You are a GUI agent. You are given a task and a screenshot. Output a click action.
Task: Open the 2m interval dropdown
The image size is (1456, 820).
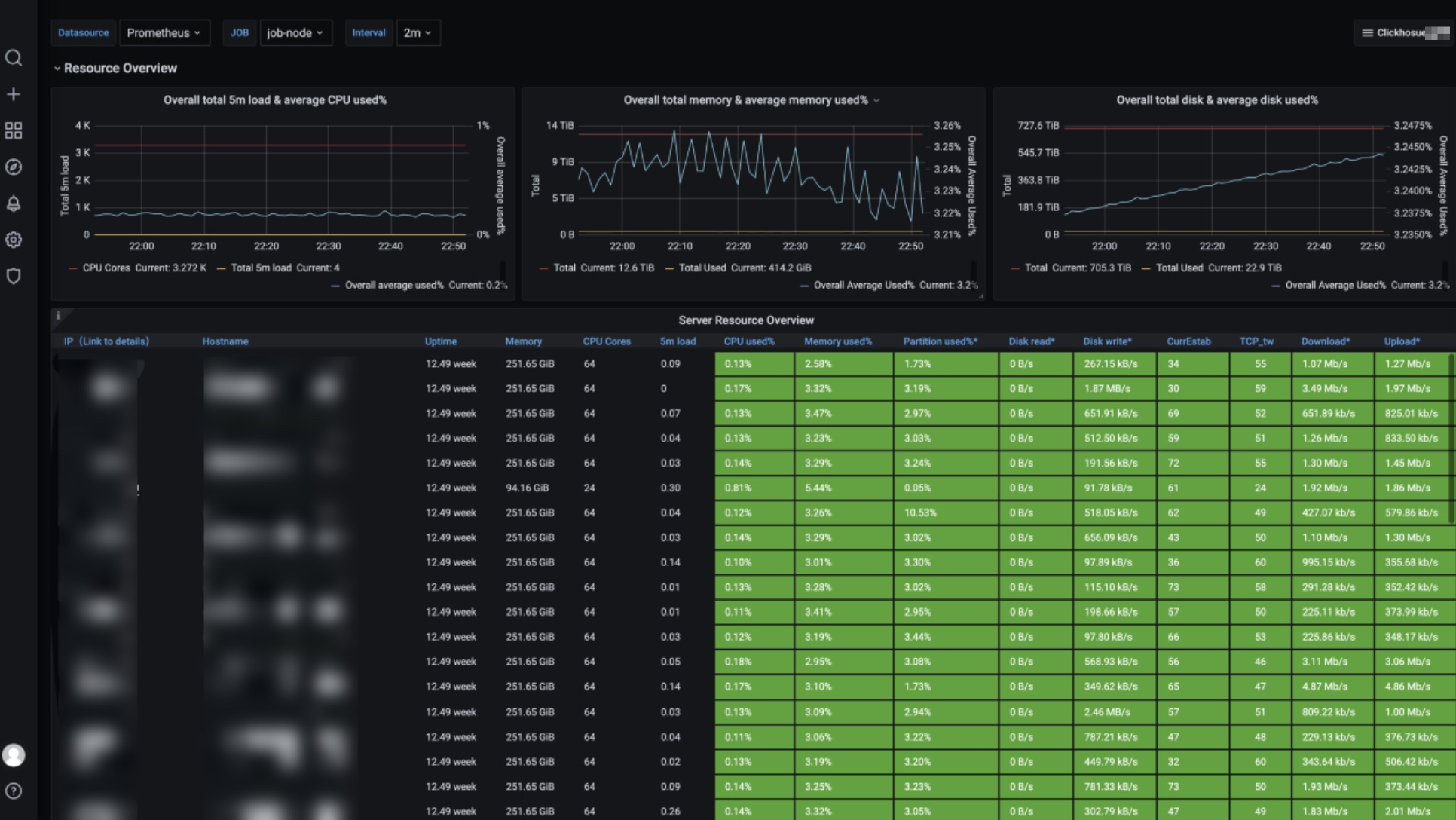(x=418, y=33)
